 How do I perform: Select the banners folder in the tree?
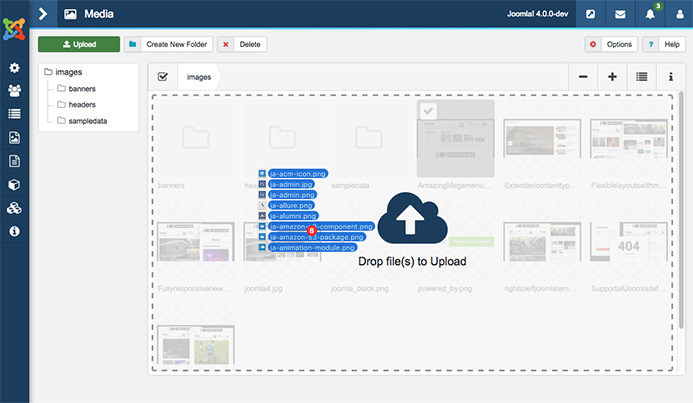pos(76,89)
